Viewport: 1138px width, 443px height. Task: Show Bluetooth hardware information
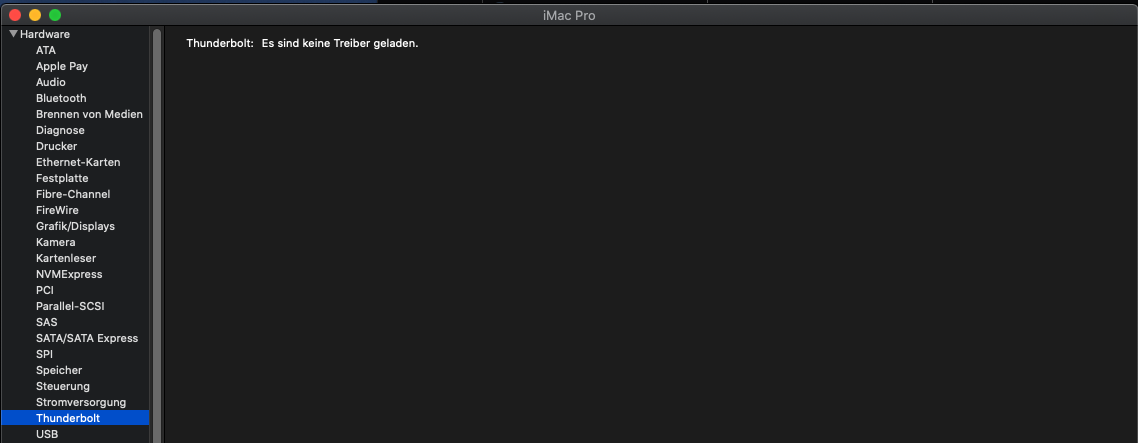point(61,98)
